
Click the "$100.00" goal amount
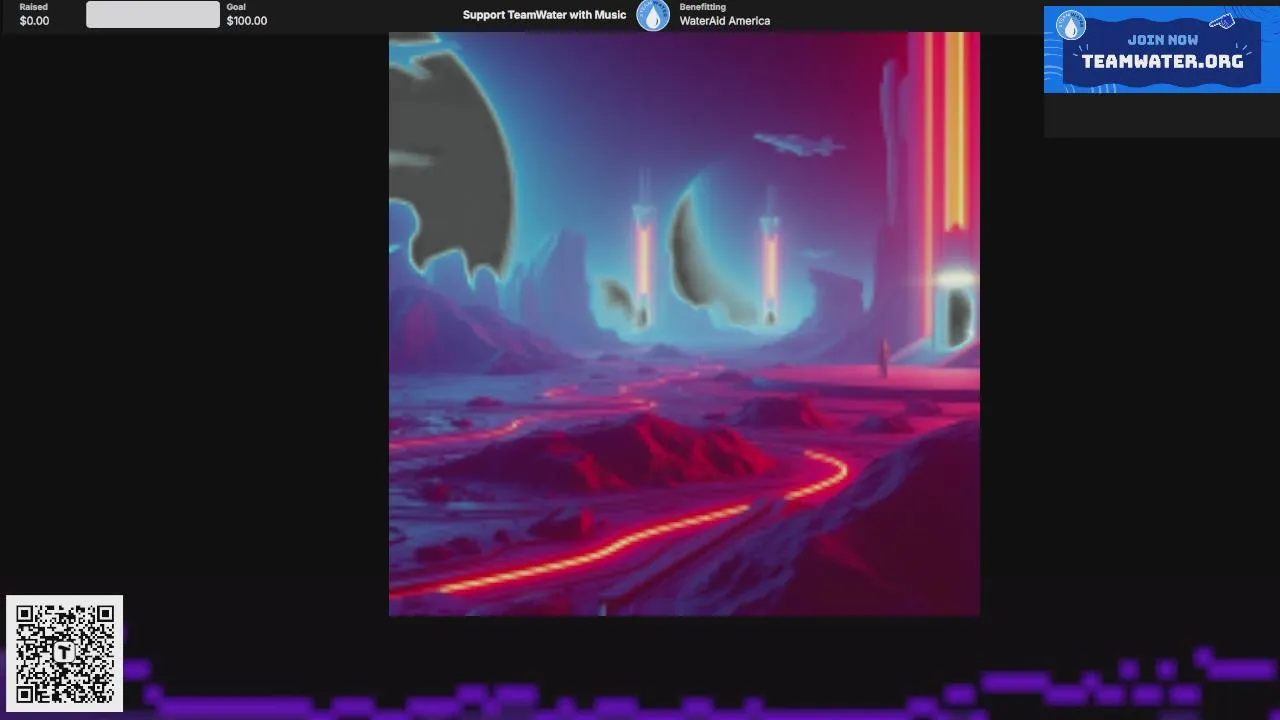pos(247,21)
